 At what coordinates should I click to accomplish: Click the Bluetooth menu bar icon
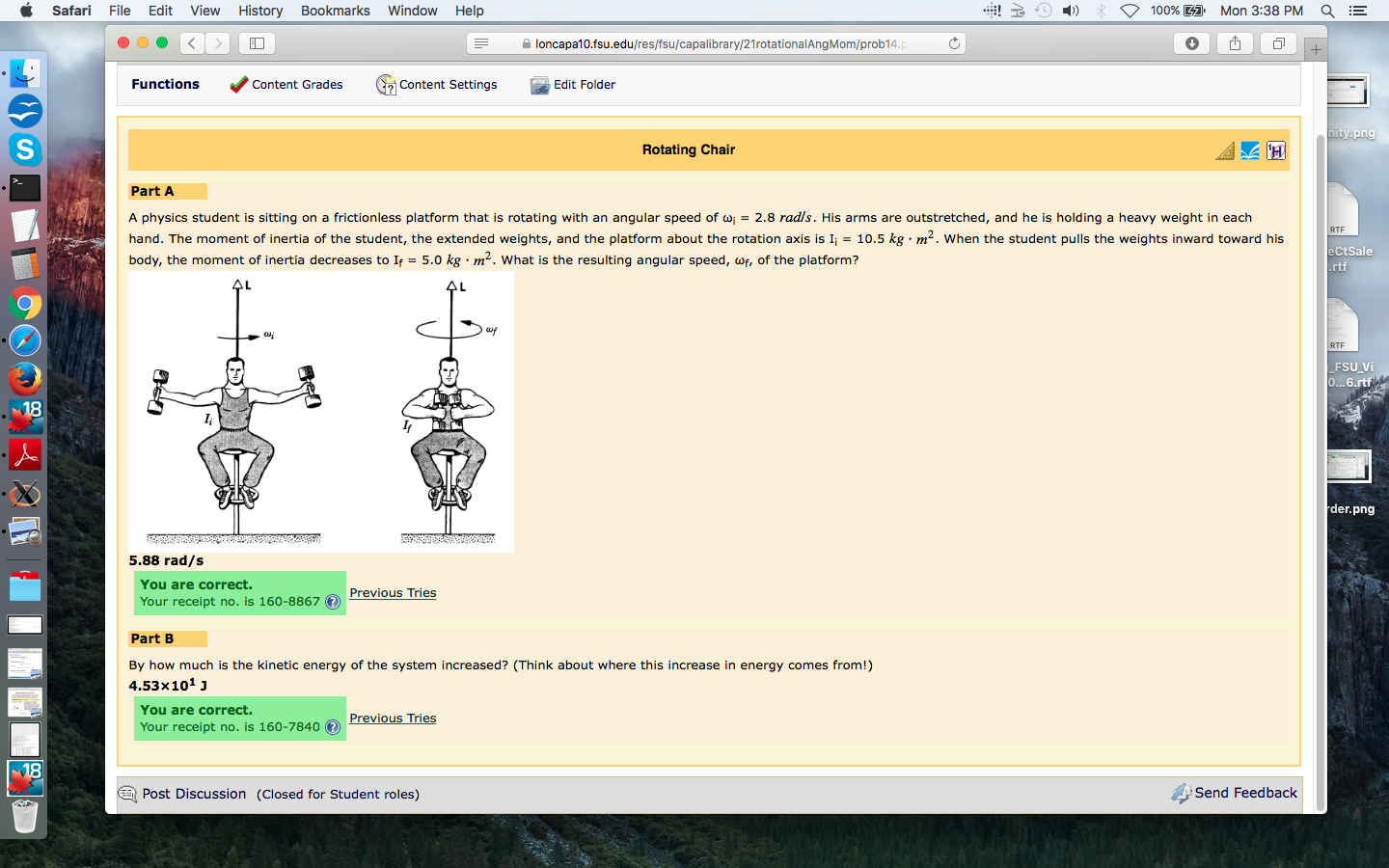click(x=1101, y=11)
